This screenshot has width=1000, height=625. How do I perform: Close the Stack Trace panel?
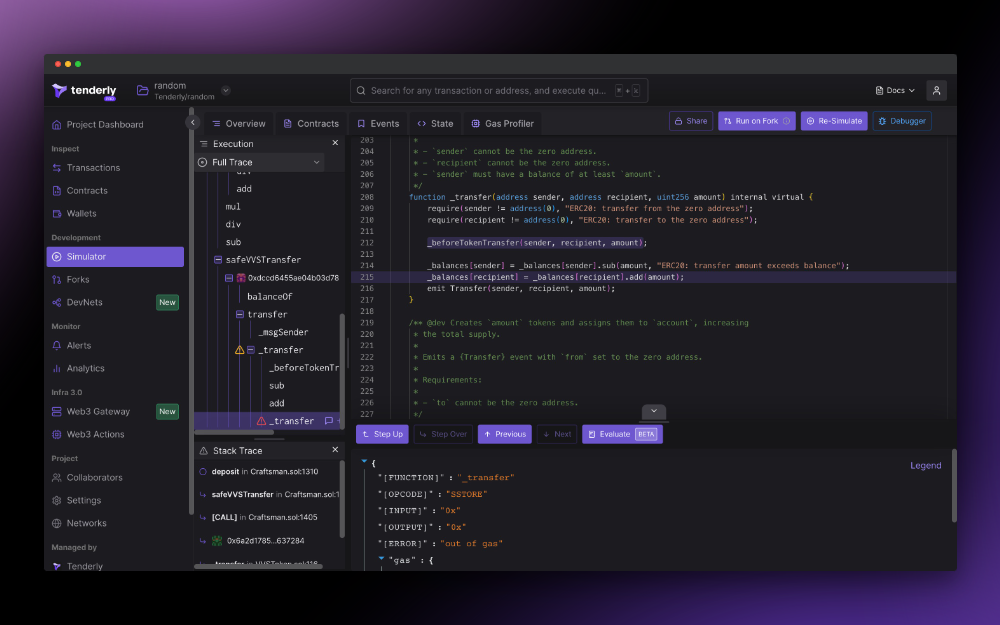(x=335, y=450)
